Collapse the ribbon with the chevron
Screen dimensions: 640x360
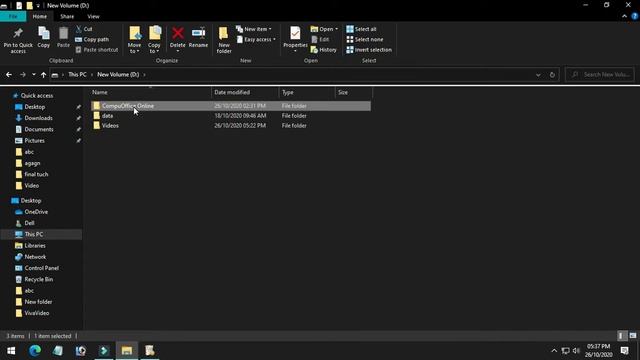(624, 16)
